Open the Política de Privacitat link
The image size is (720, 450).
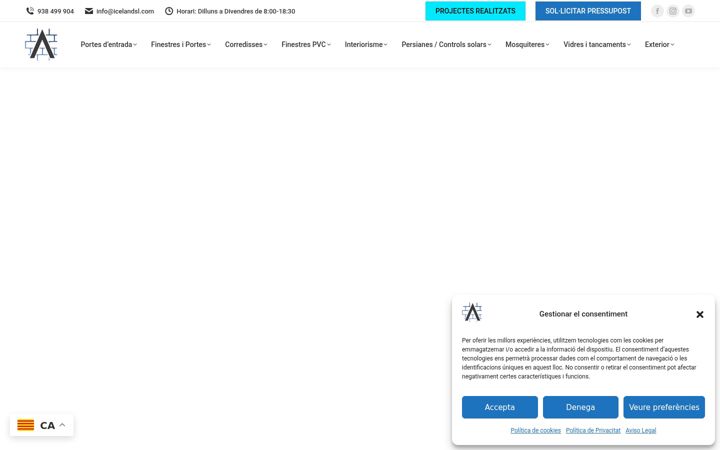coord(593,431)
